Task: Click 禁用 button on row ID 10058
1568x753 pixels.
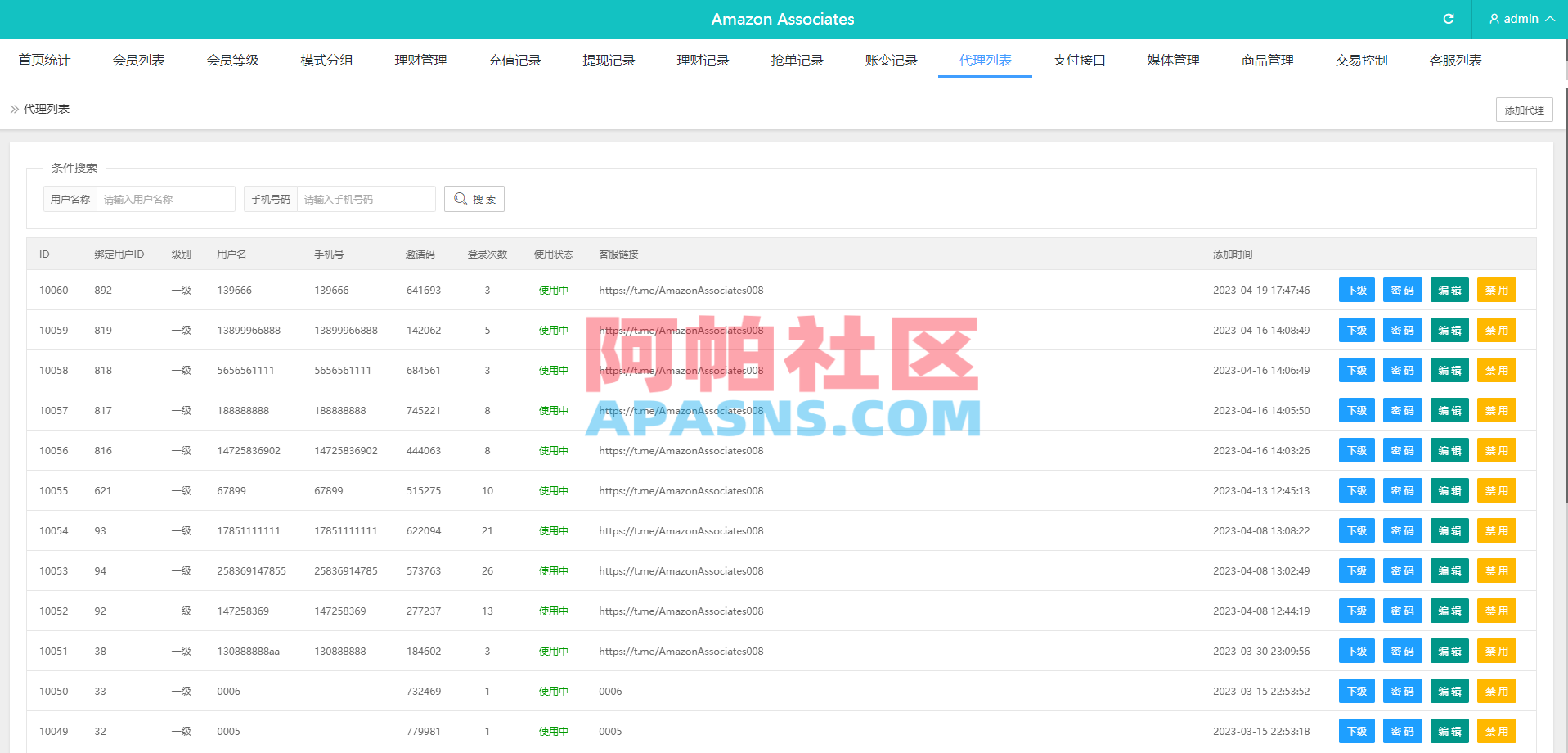Action: coord(1496,370)
